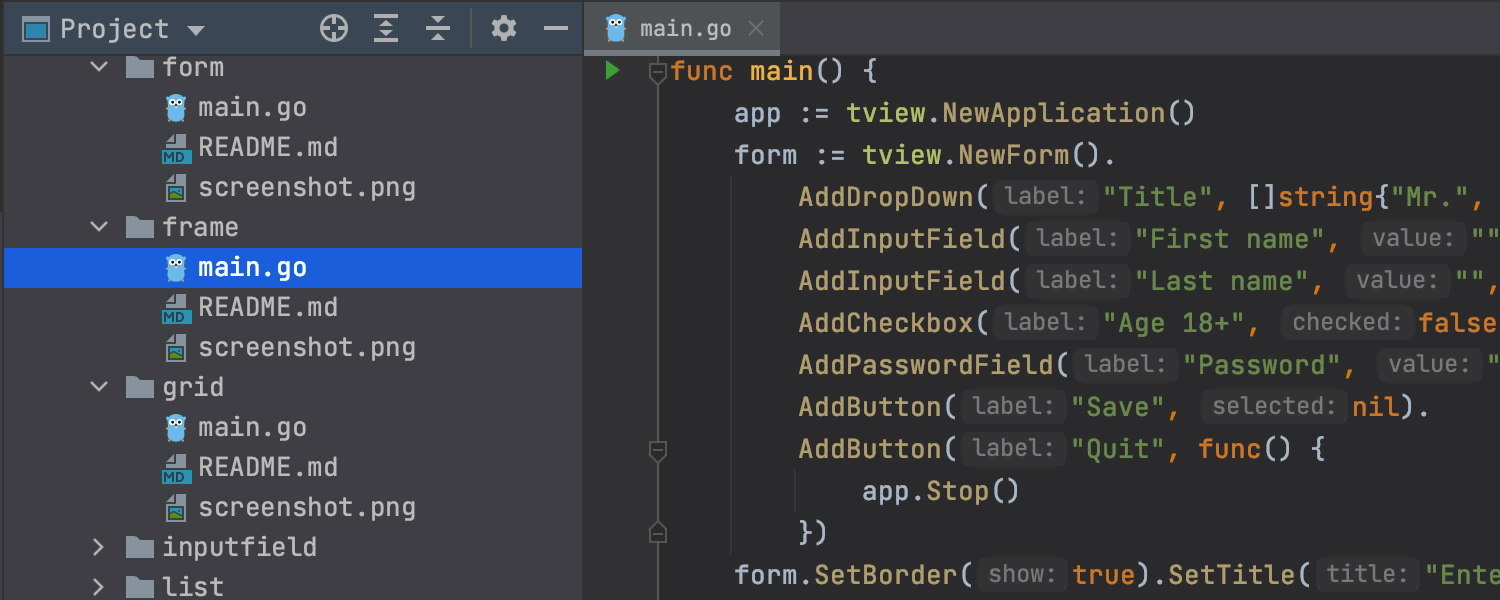The height and width of the screenshot is (600, 1500).
Task: Collapse the frame folder
Action: (99, 227)
